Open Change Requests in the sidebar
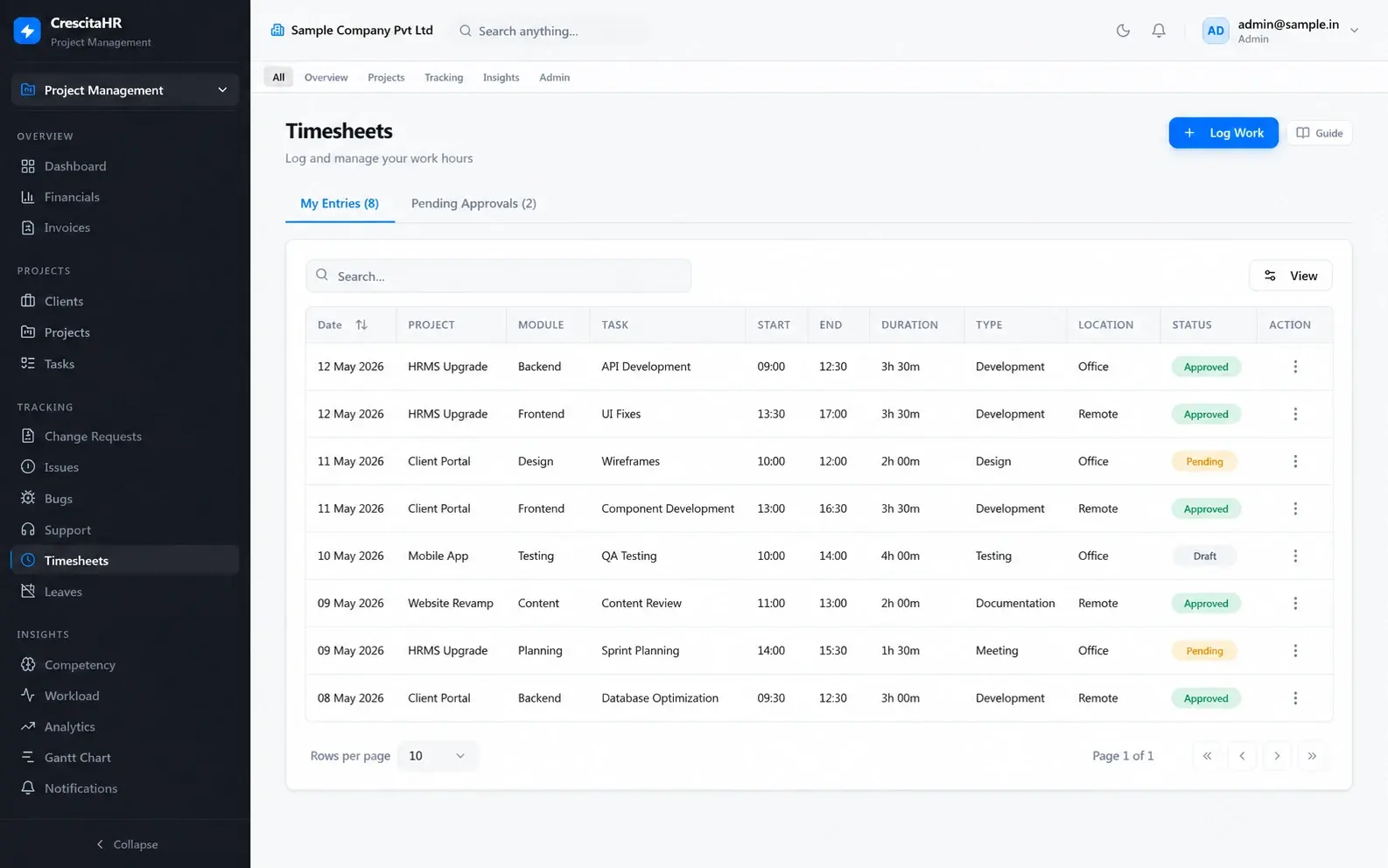Viewport: 1388px width, 868px height. [125, 437]
